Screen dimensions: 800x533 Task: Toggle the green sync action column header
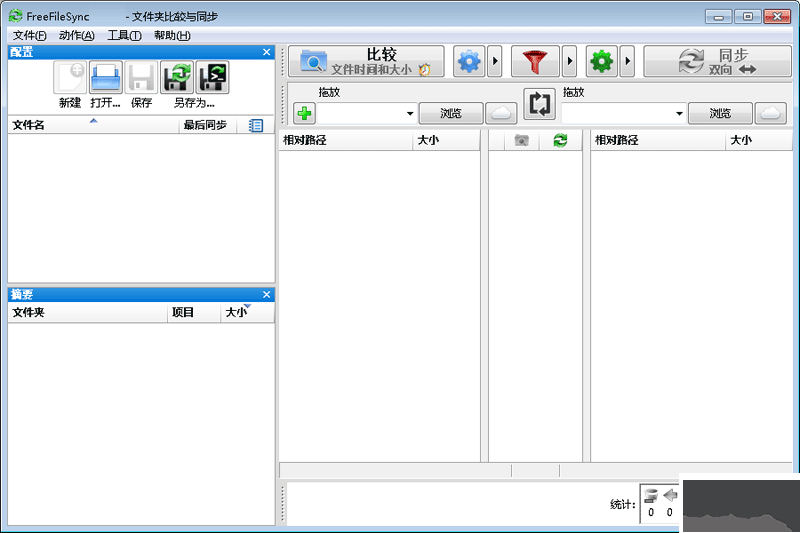560,141
